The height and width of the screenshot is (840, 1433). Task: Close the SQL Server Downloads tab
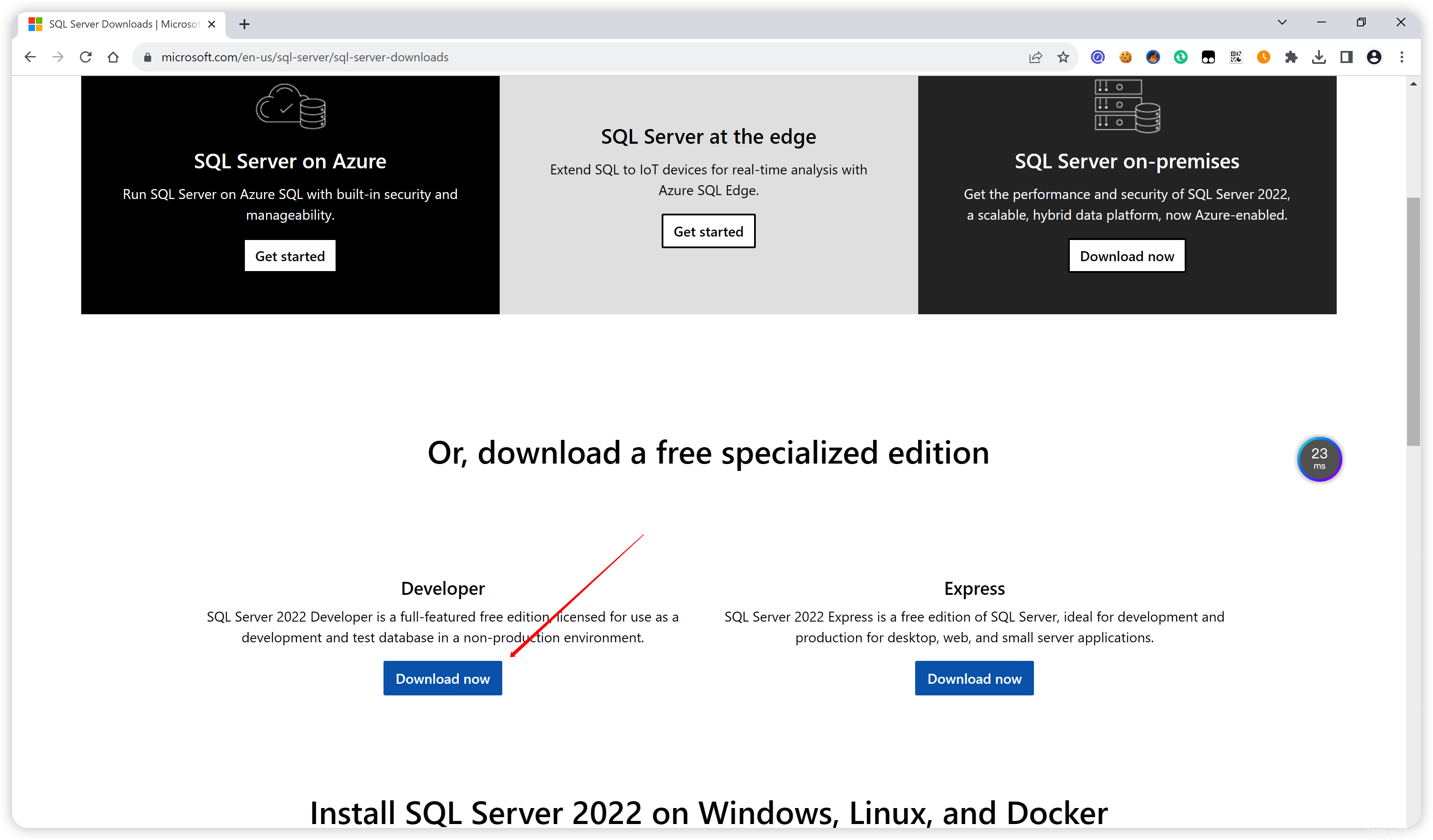coord(212,24)
